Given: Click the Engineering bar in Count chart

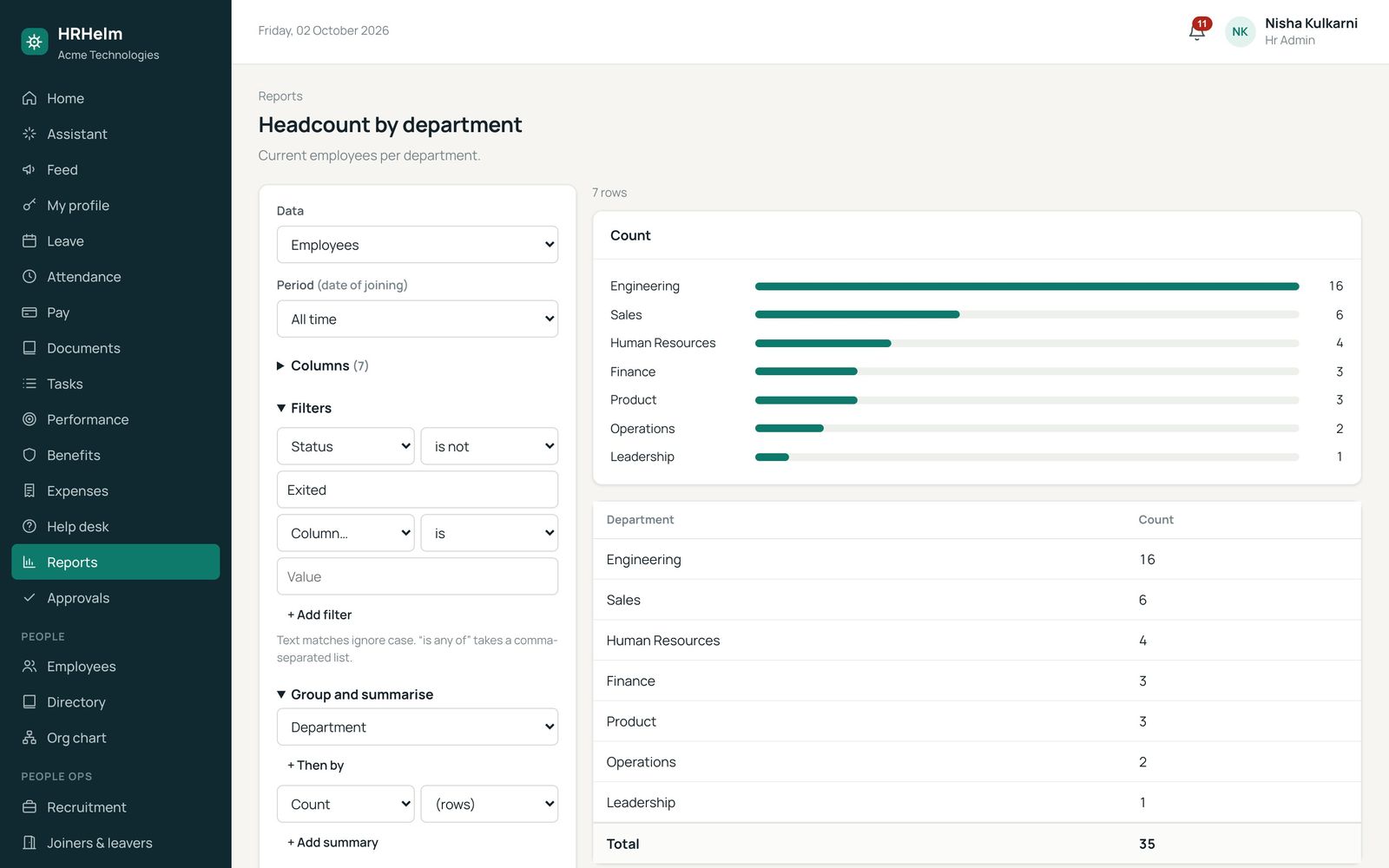Looking at the screenshot, I should pyautogui.click(x=1027, y=286).
